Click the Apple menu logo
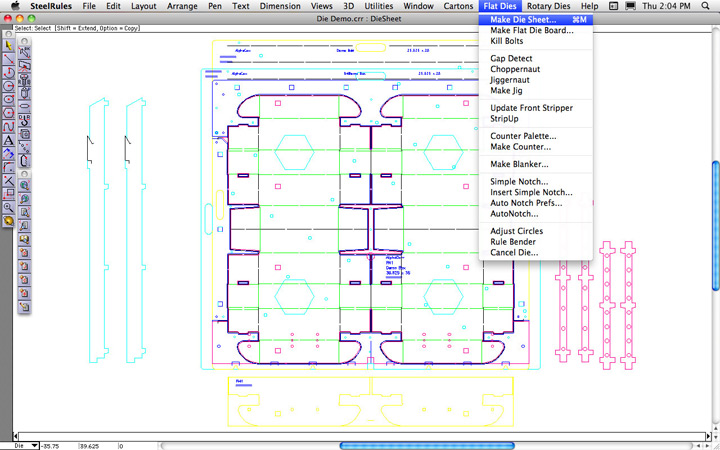Viewport: 720px width, 450px height. (13, 6)
